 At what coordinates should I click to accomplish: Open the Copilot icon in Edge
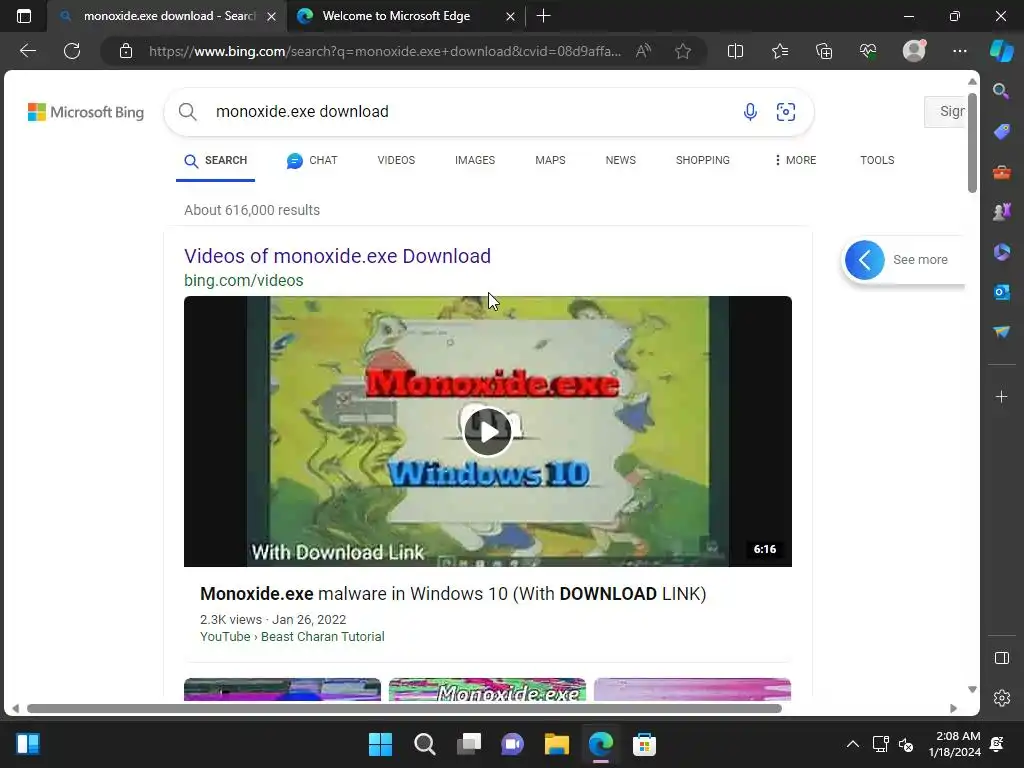click(x=1001, y=51)
